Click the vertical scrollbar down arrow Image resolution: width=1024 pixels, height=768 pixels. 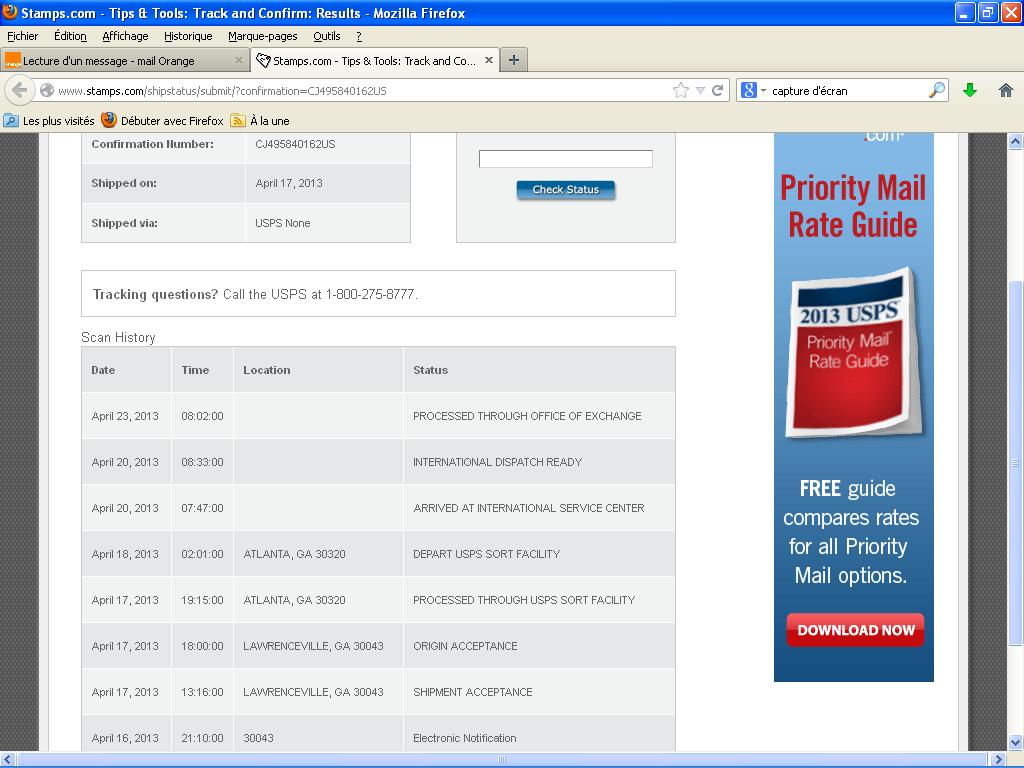click(1015, 743)
